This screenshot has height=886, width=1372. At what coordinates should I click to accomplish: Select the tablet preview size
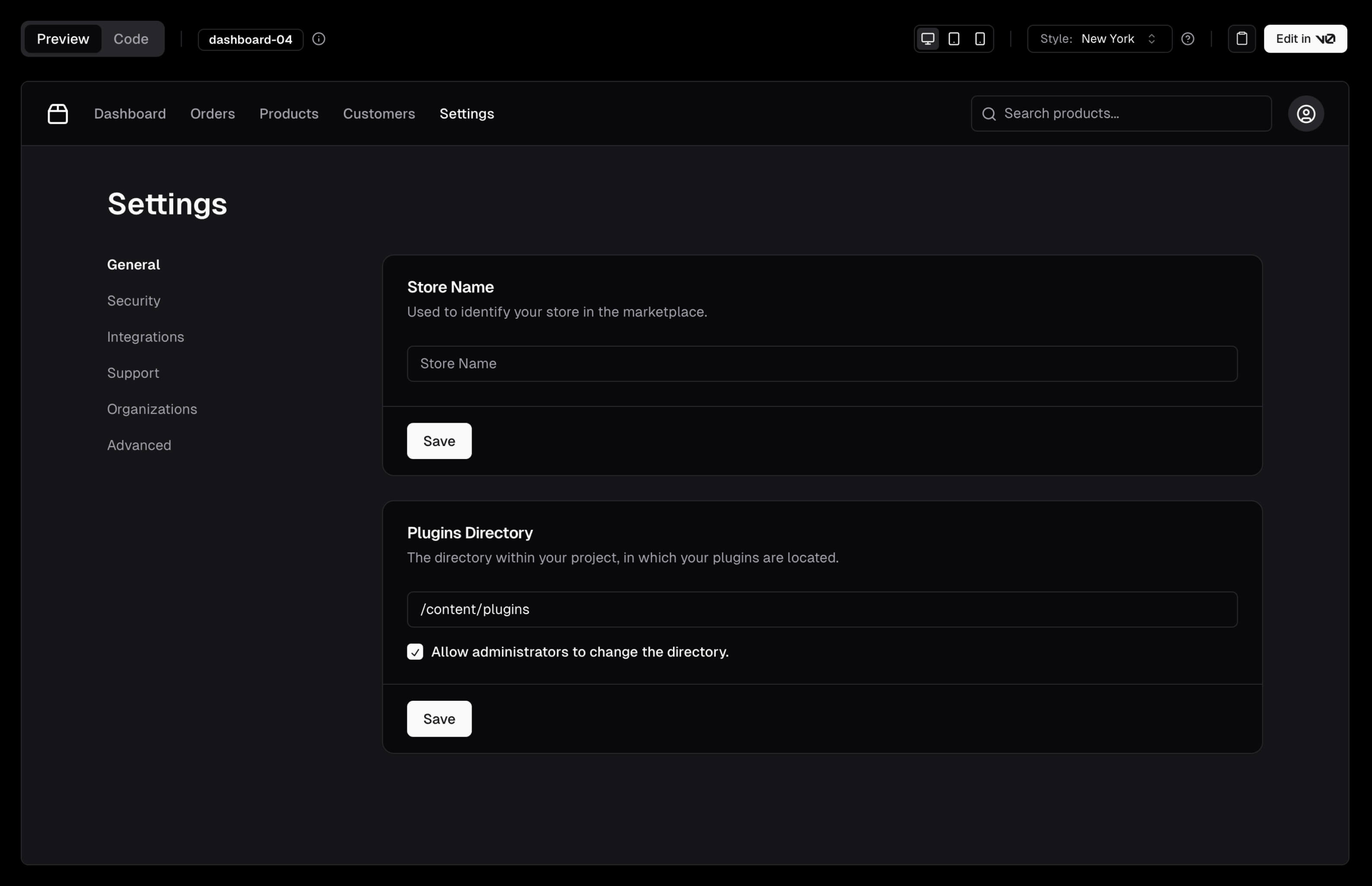click(x=953, y=38)
